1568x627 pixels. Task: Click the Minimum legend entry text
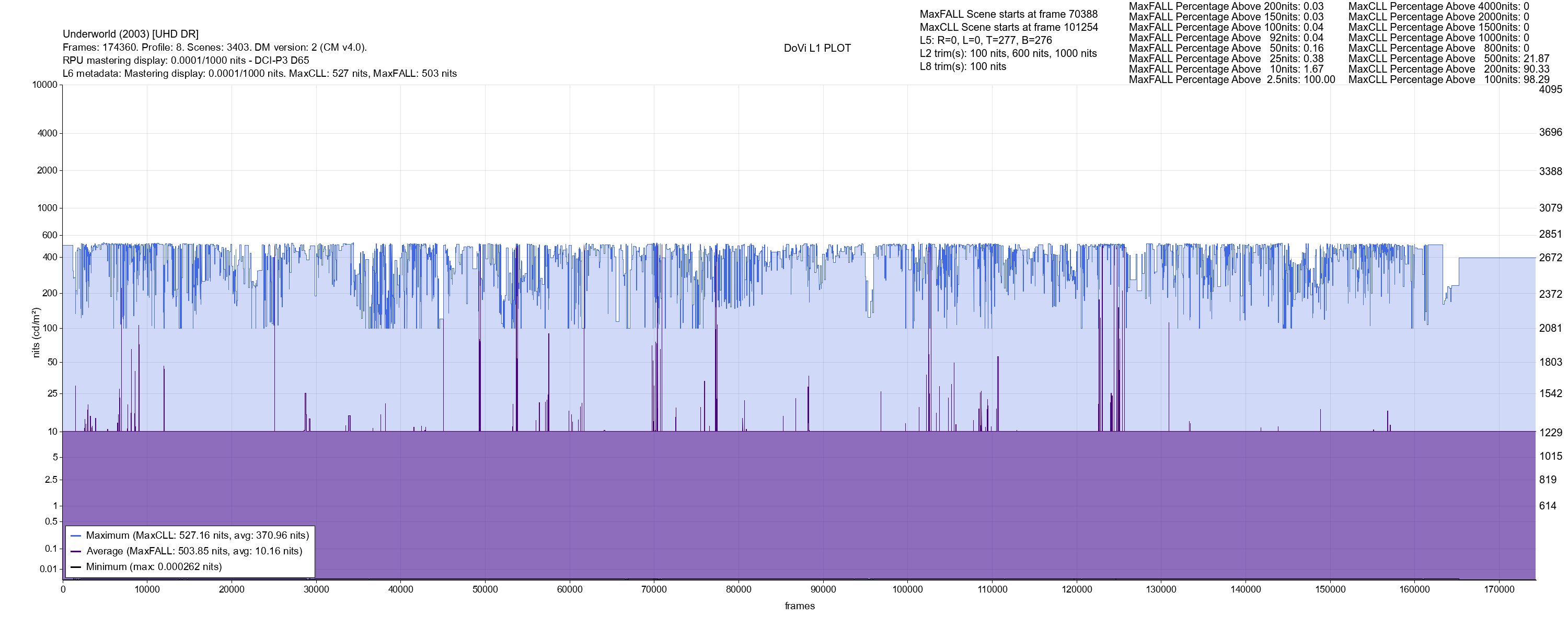tap(153, 567)
